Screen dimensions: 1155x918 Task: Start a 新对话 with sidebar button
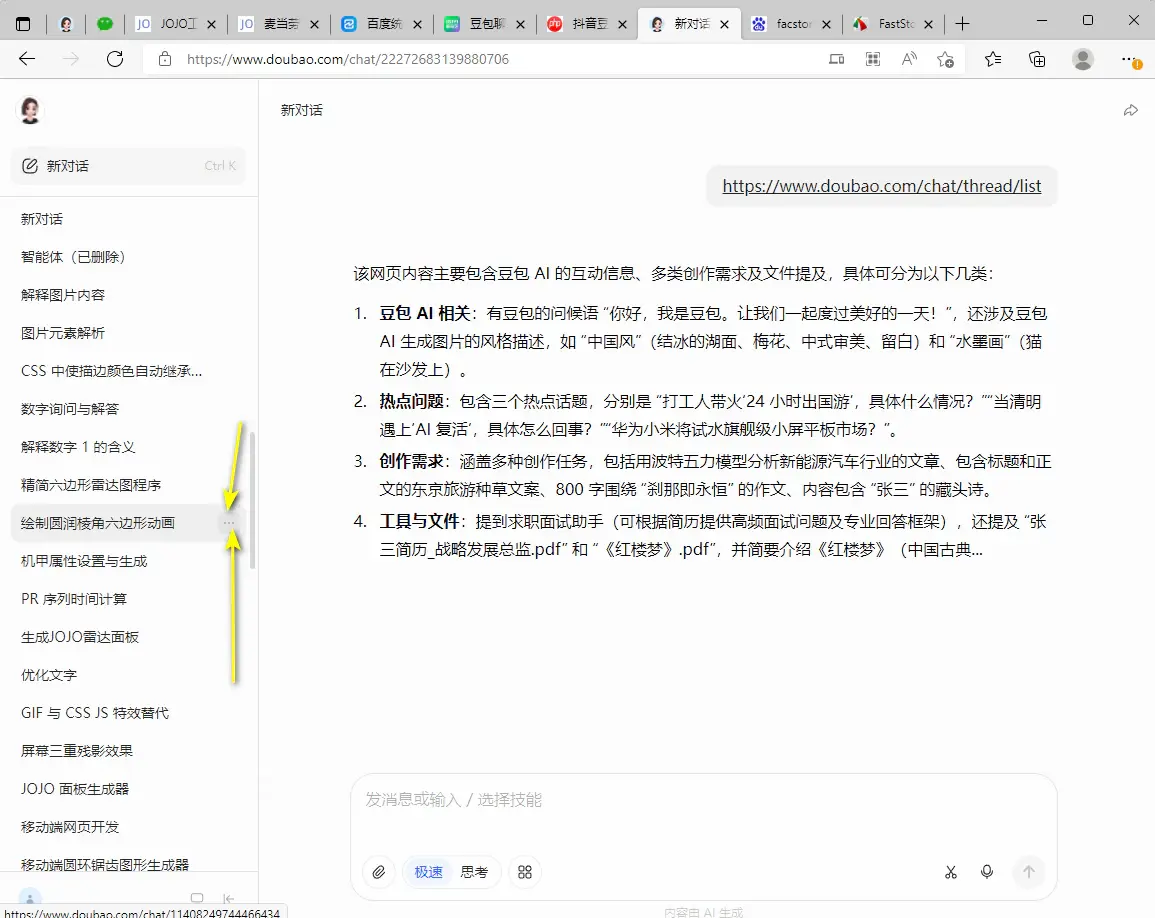coord(128,166)
